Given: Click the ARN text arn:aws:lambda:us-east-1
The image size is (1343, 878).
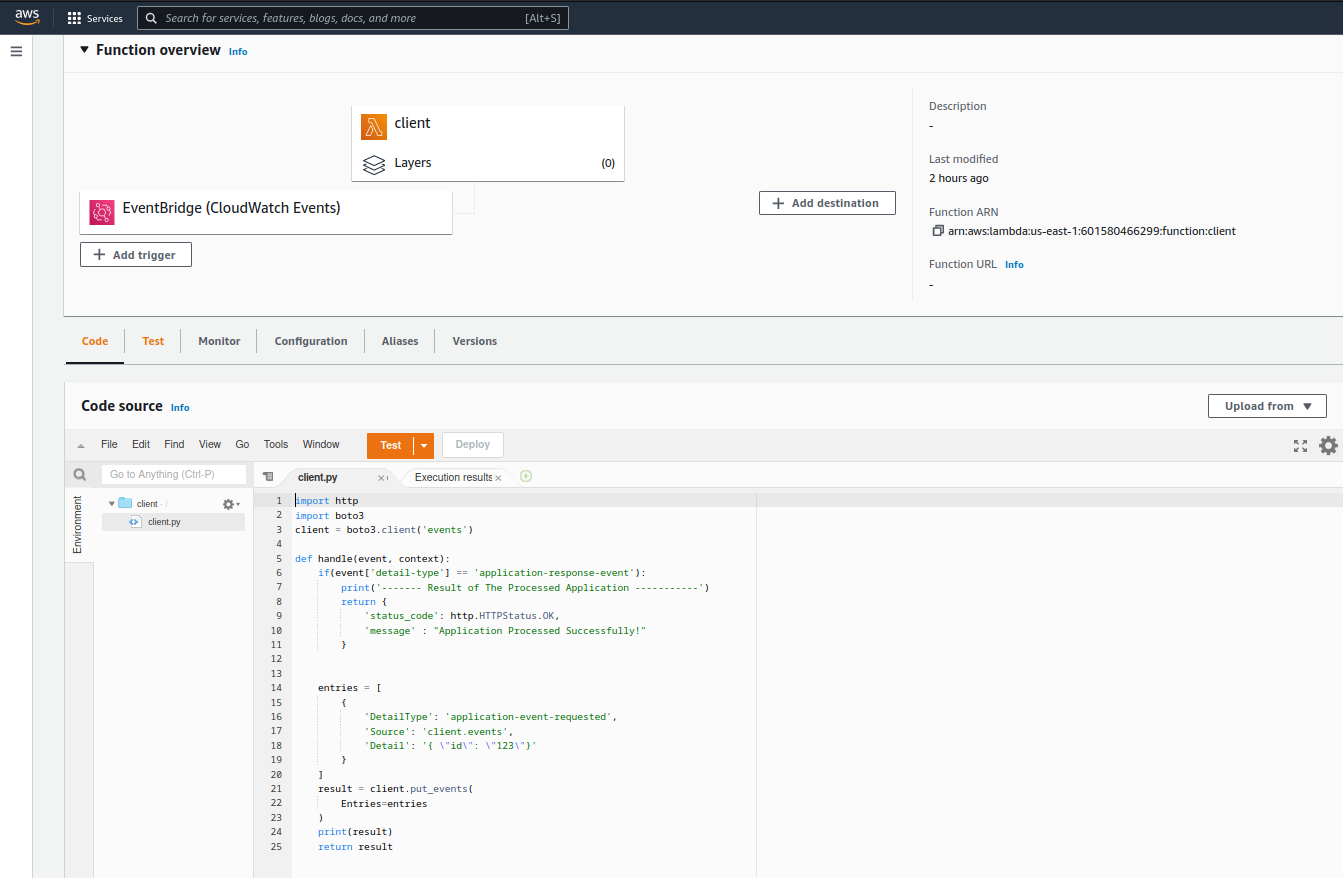Looking at the screenshot, I should 1092,231.
